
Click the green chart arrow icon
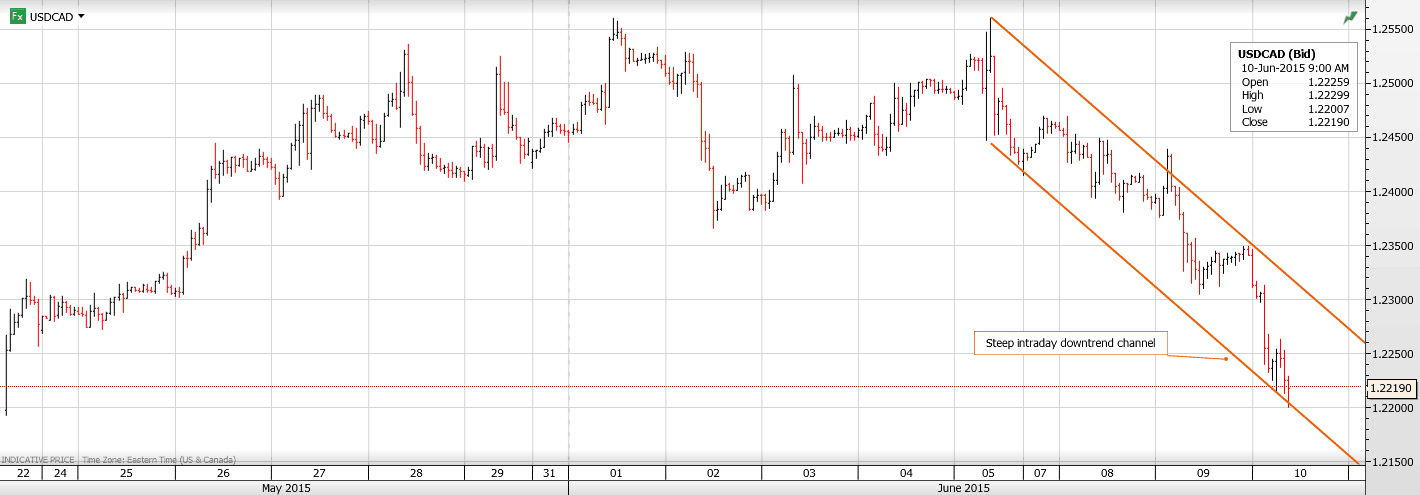tap(1351, 17)
